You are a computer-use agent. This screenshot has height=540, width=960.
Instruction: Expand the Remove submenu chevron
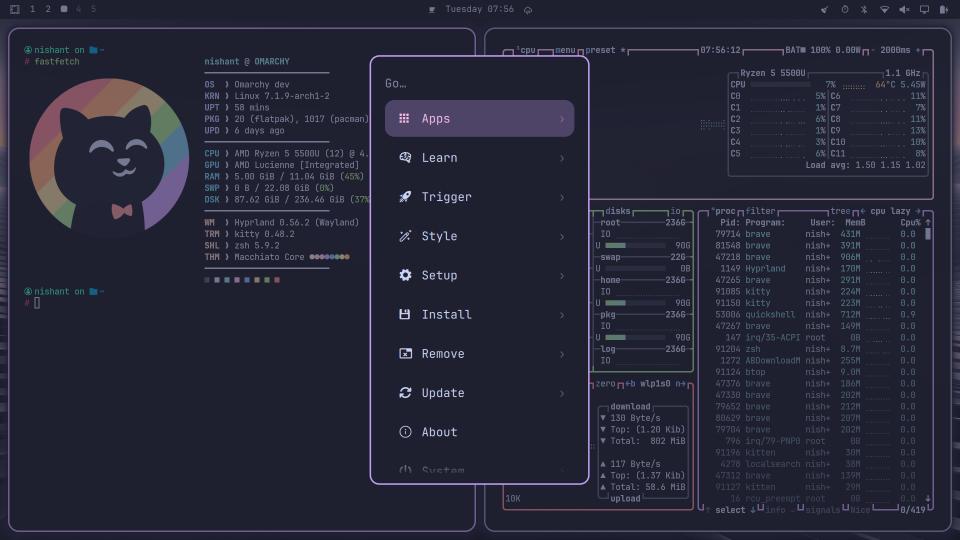[561, 354]
